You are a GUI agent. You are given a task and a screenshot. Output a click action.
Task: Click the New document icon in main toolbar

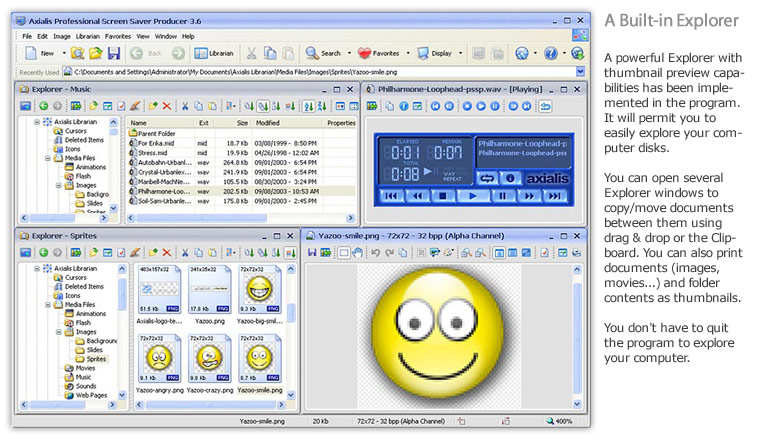pos(31,53)
